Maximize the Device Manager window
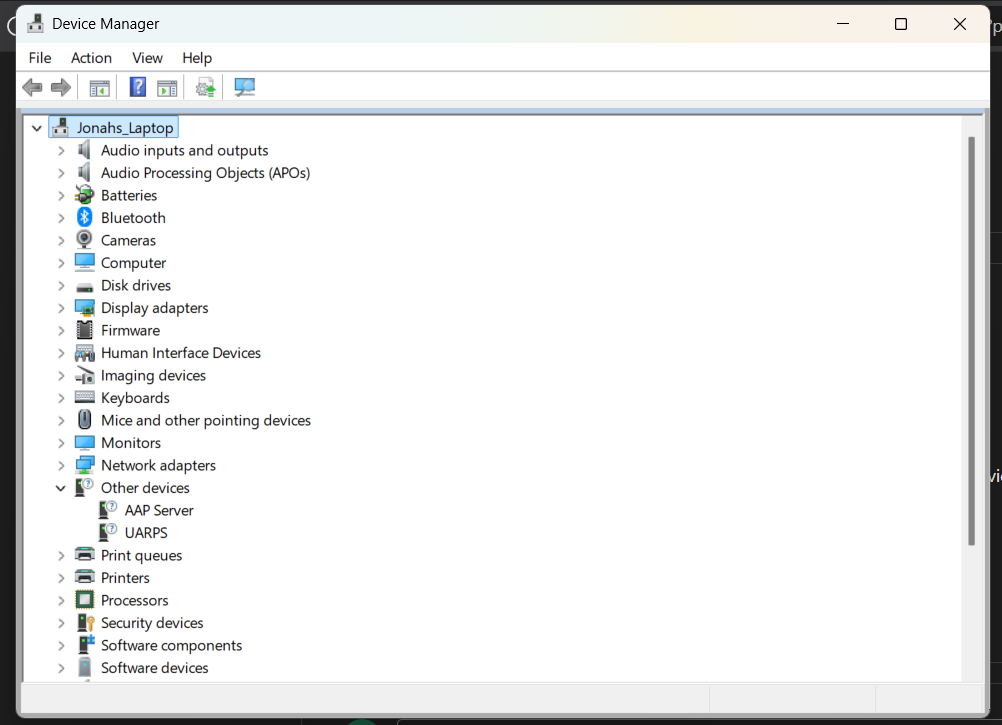Screen dimensions: 1002x725 901,24
